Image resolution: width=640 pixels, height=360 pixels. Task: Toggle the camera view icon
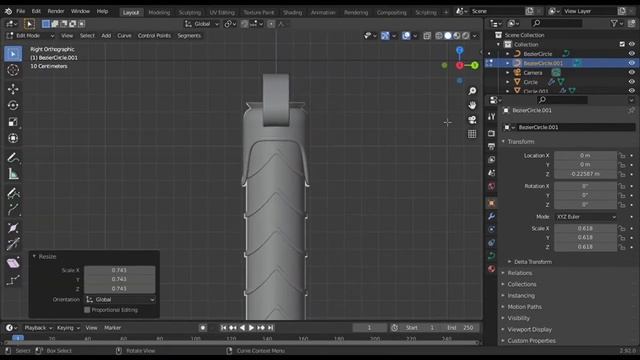click(x=472, y=120)
